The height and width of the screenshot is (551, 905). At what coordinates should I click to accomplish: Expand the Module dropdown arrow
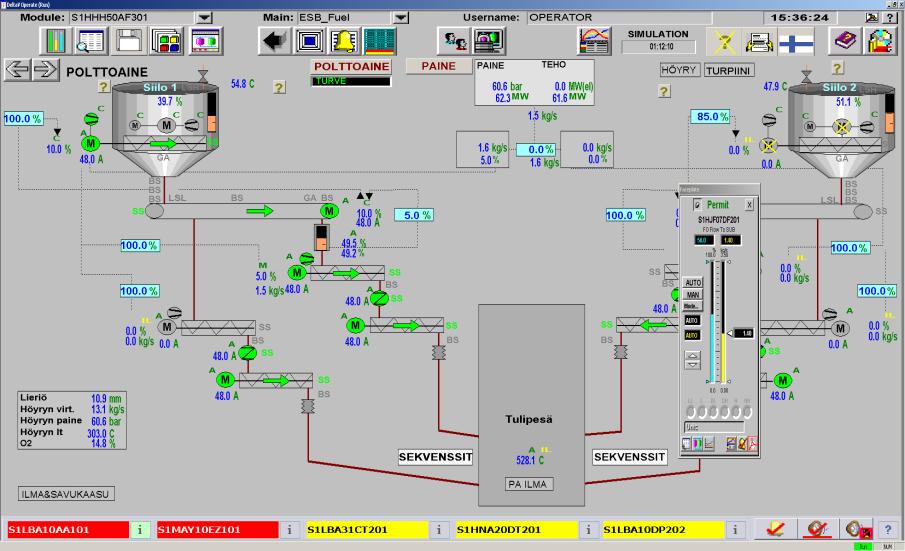tap(204, 18)
